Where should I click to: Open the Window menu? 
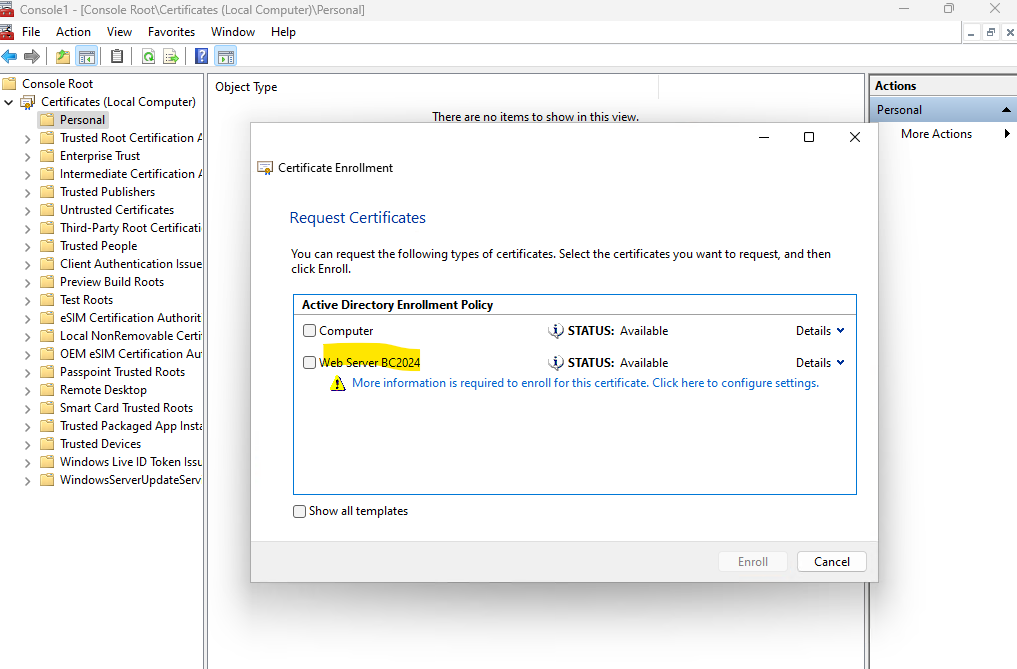tap(233, 32)
